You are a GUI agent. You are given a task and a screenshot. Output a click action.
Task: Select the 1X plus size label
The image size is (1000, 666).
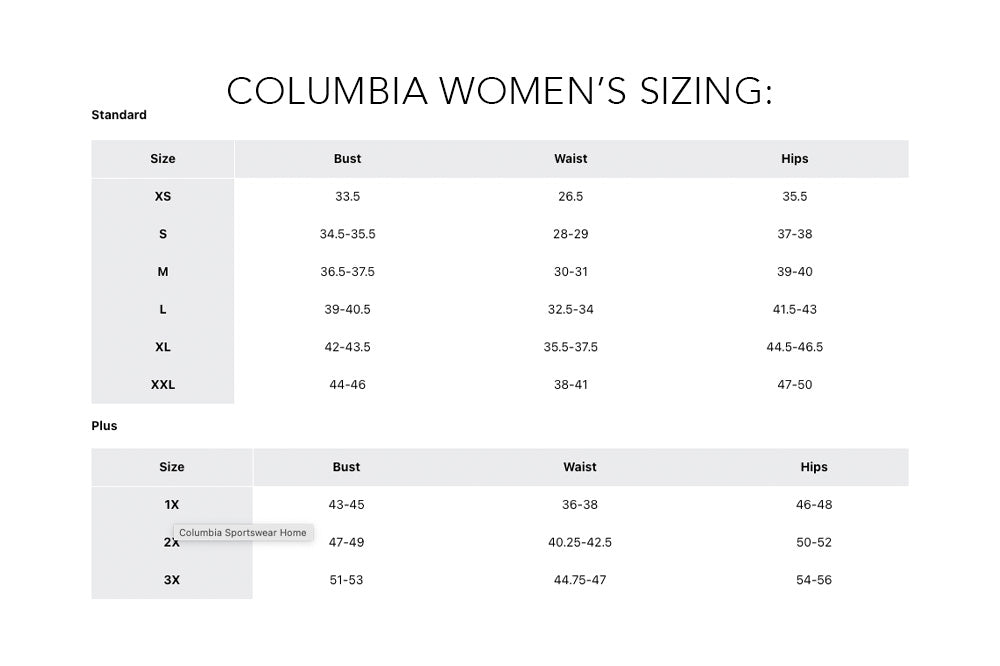pos(172,505)
